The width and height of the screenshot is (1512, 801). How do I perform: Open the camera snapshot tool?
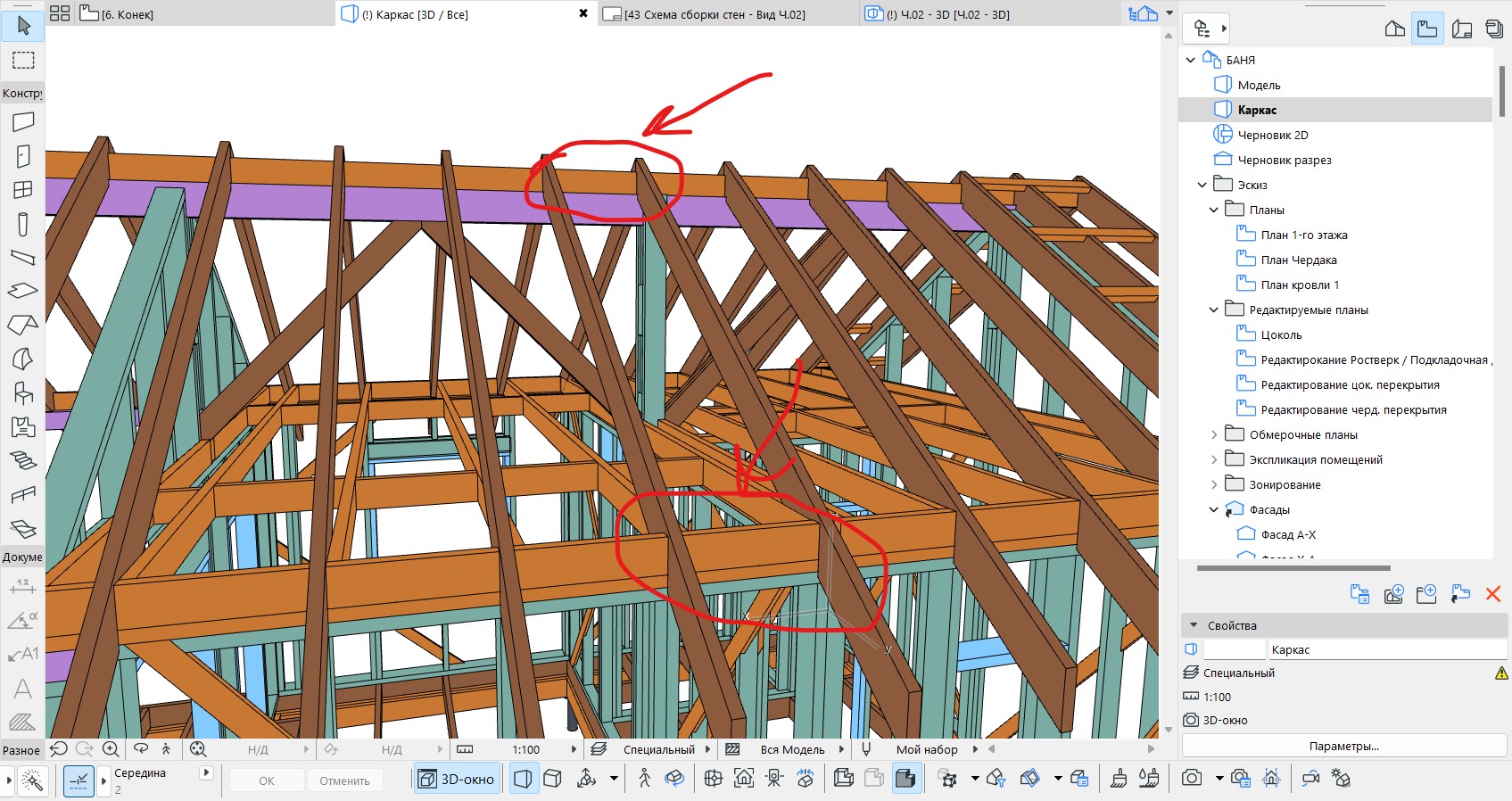[1192, 779]
